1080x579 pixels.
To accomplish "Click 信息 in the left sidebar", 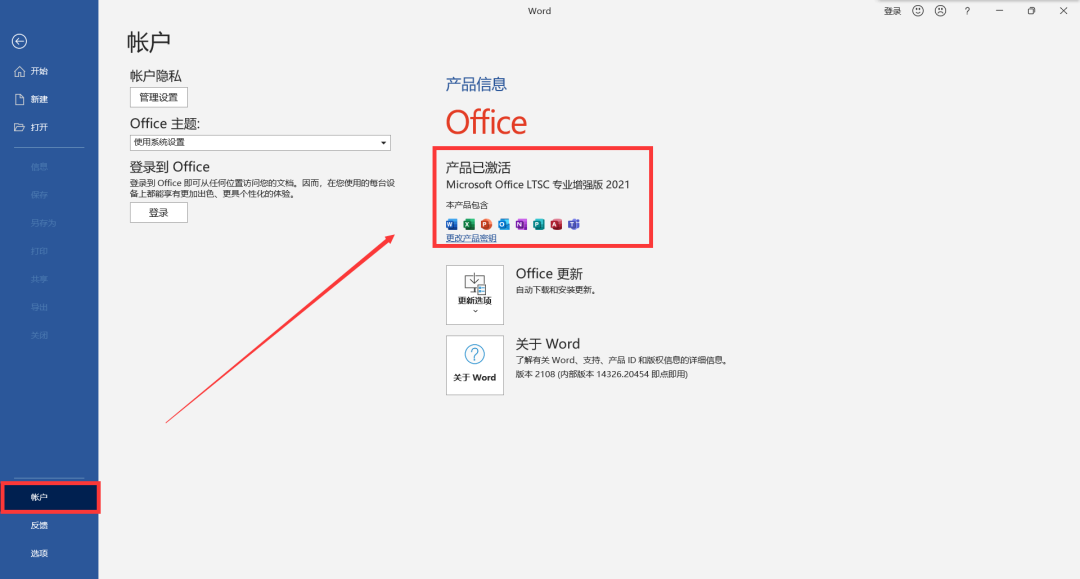I will (39, 167).
